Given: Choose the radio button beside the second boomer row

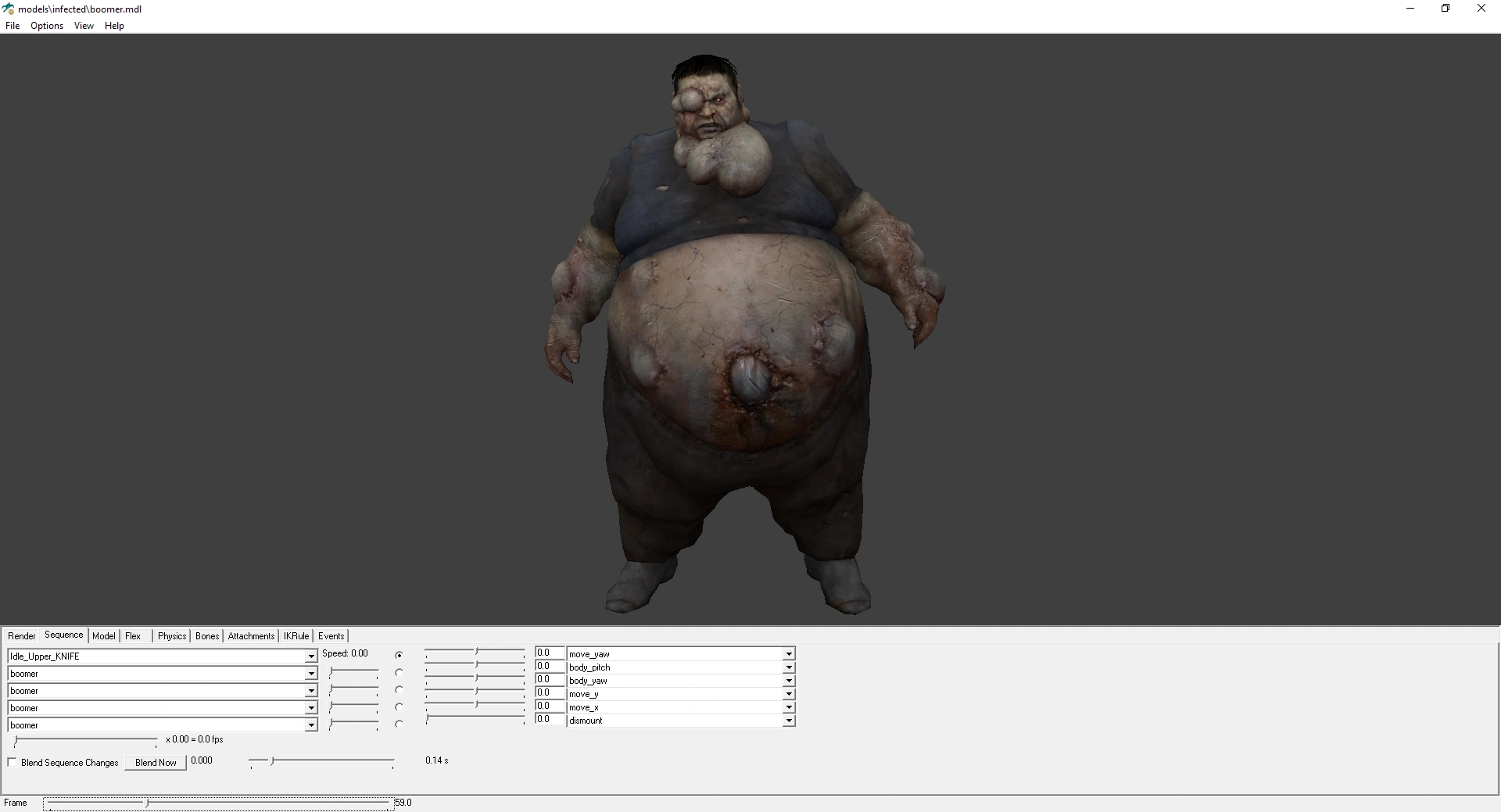Looking at the screenshot, I should click(399, 689).
